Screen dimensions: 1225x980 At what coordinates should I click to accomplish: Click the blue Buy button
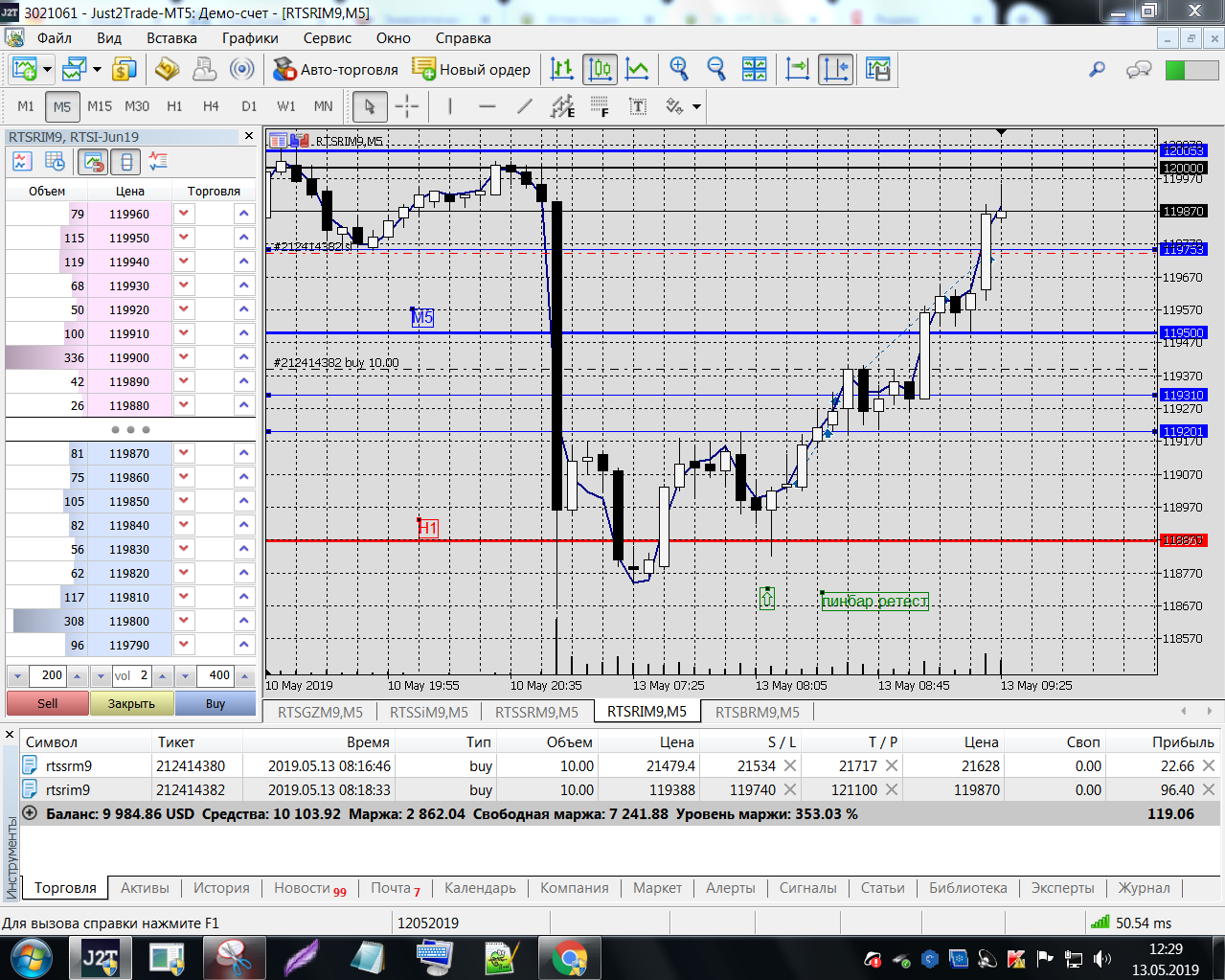(x=216, y=703)
